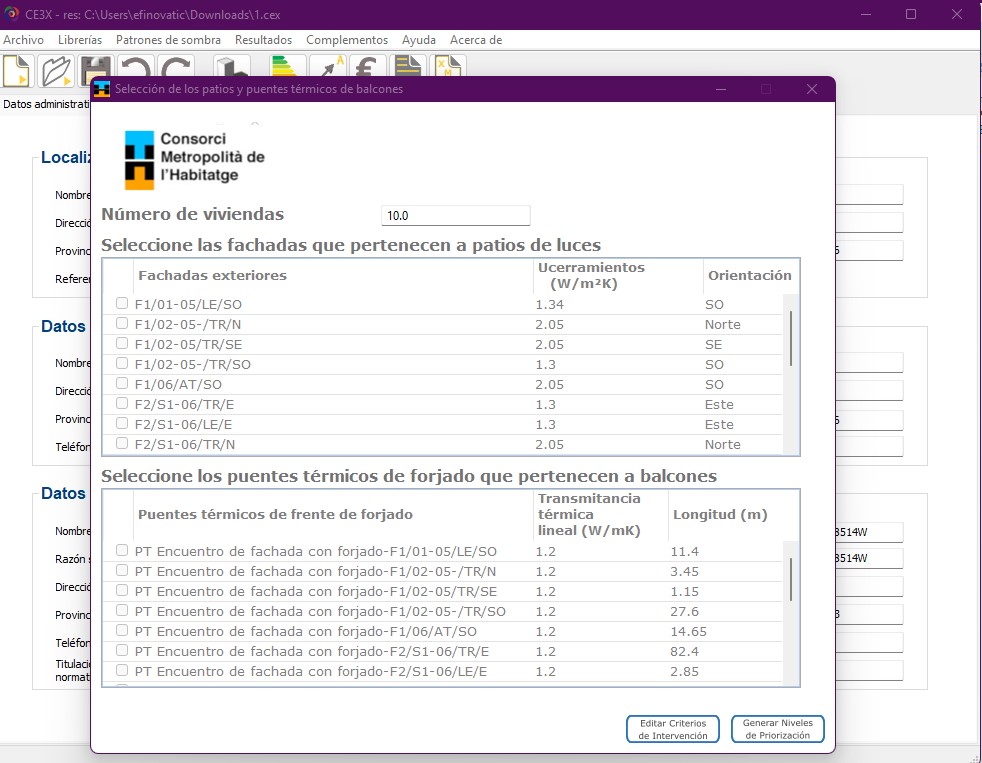Check the F1/01-05/LE/SO facade checkbox
The image size is (982, 763).
pos(122,304)
